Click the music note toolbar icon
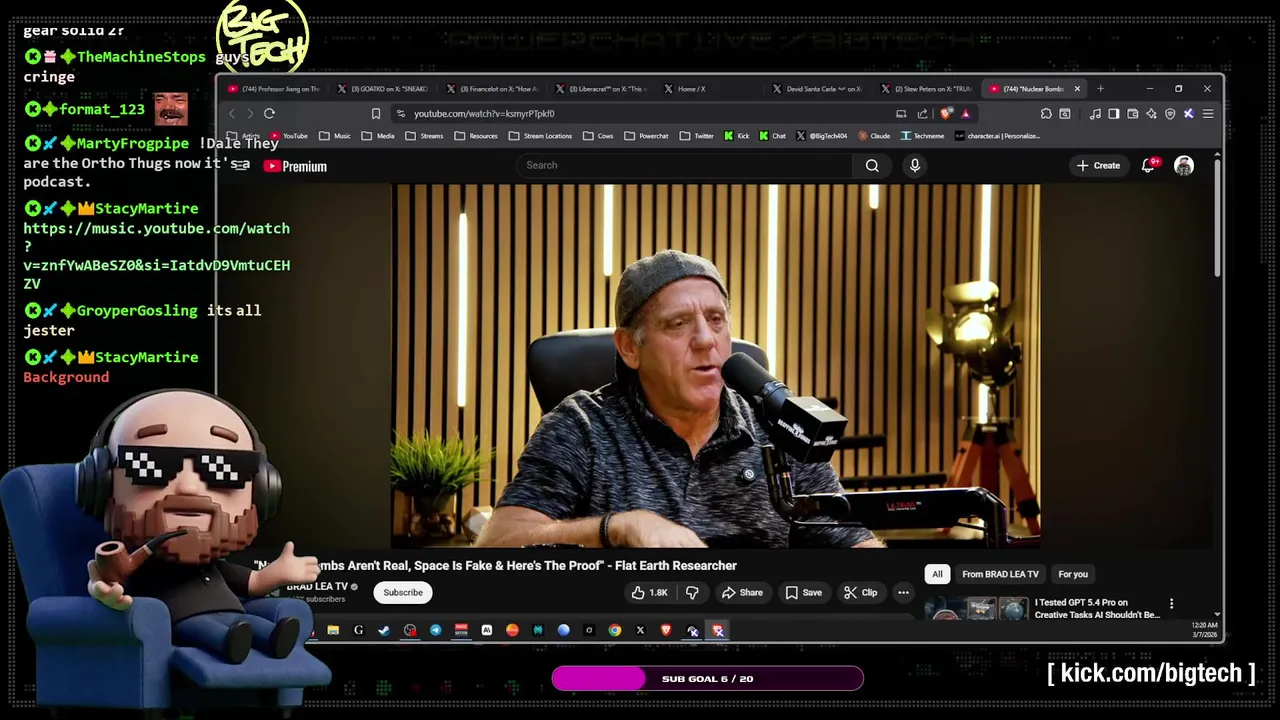 [1095, 113]
